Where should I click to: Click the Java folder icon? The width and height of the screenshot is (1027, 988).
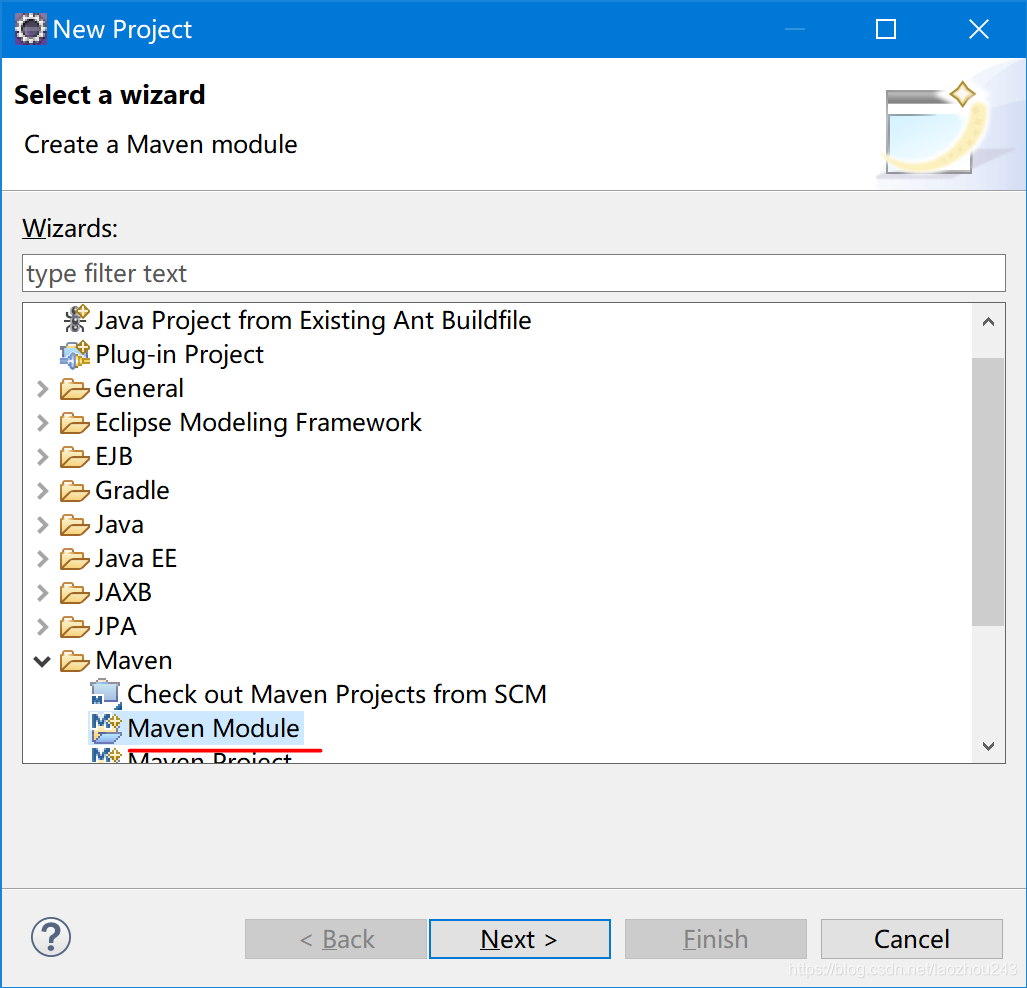click(x=75, y=525)
